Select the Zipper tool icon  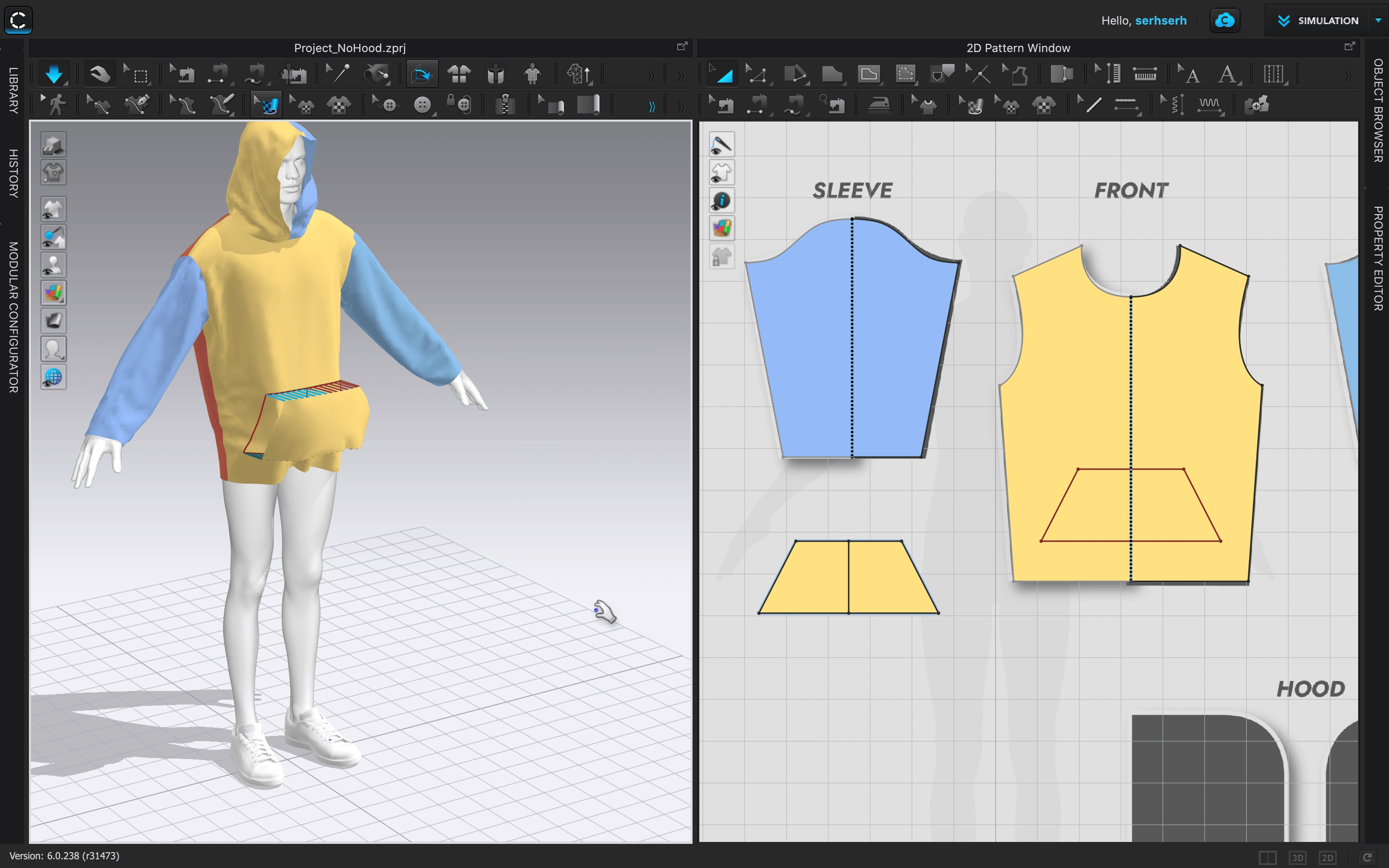point(505,105)
